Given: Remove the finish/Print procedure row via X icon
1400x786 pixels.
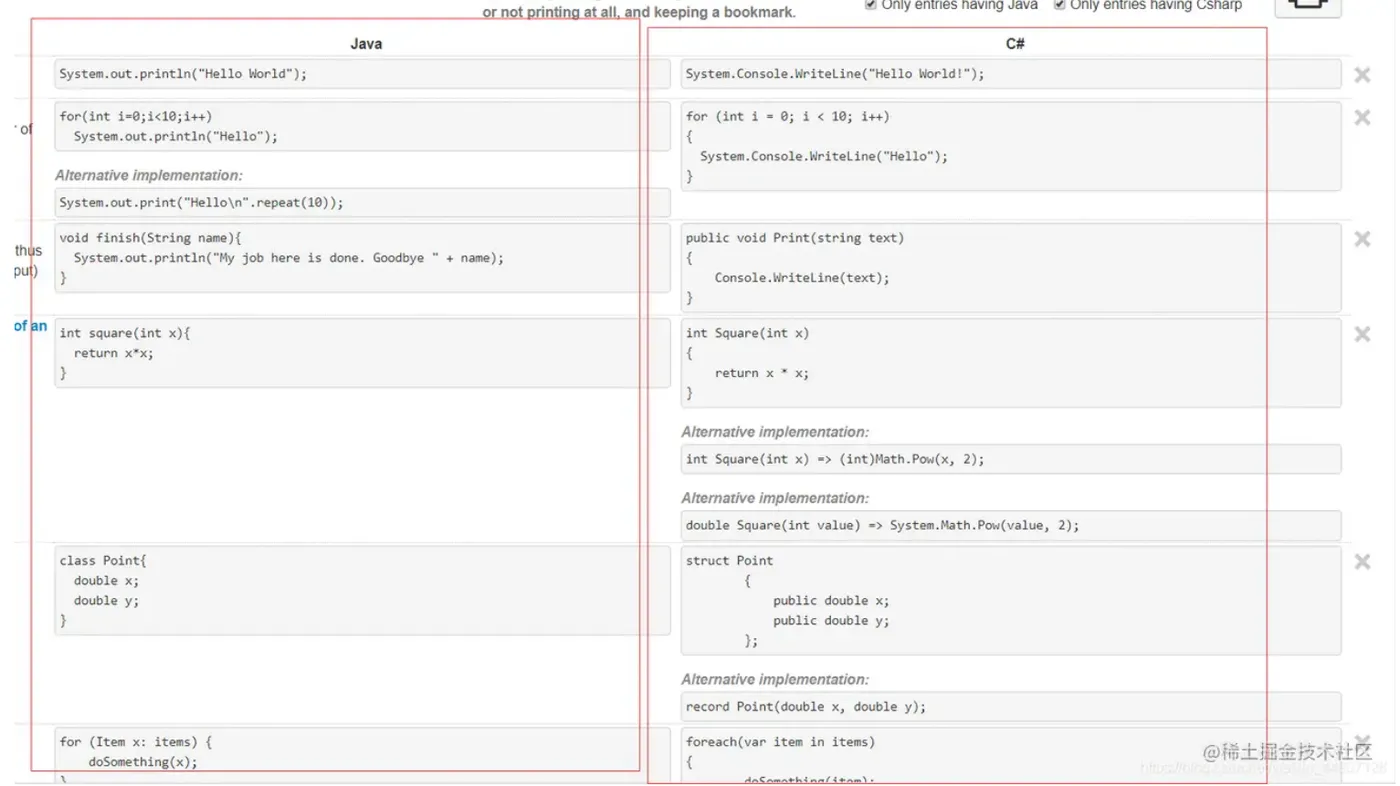Looking at the screenshot, I should point(1362,239).
